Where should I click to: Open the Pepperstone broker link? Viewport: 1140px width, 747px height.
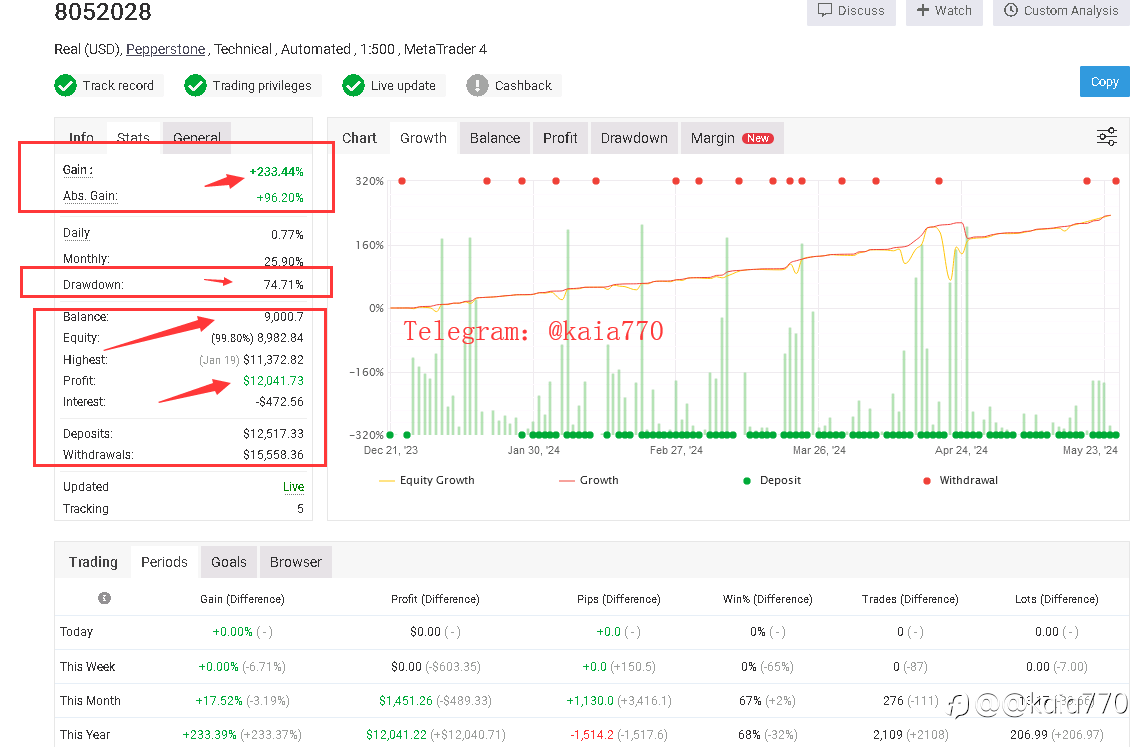click(x=166, y=49)
